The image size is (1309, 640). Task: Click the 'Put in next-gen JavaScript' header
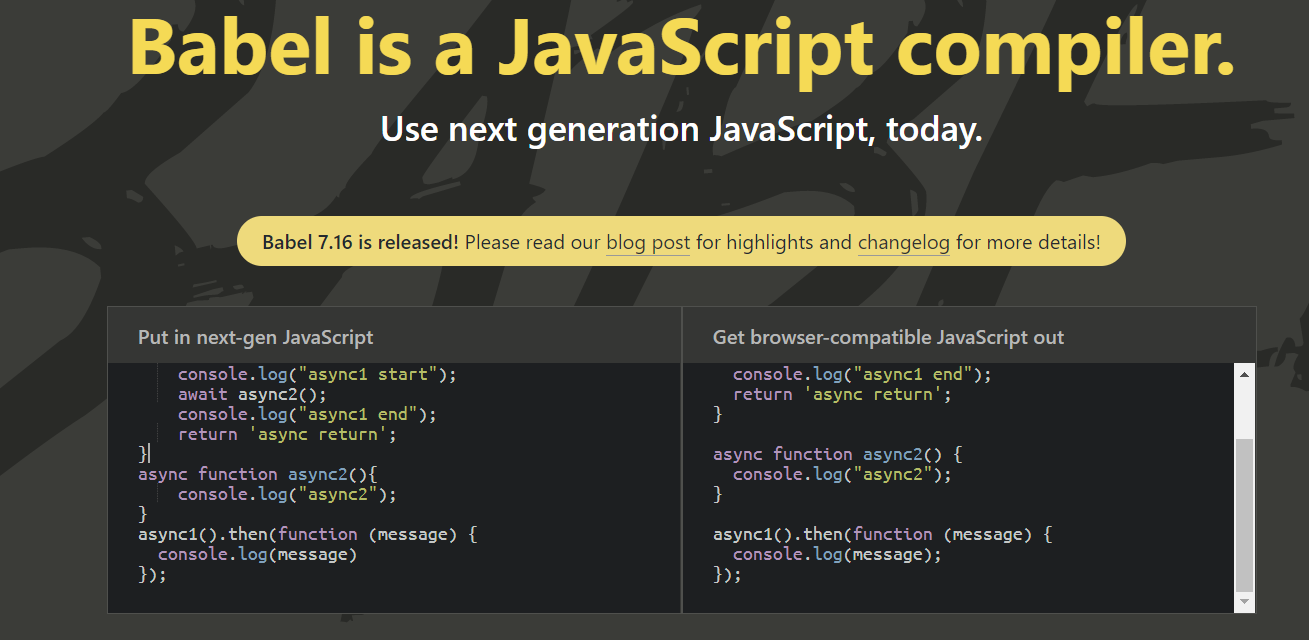(x=256, y=337)
